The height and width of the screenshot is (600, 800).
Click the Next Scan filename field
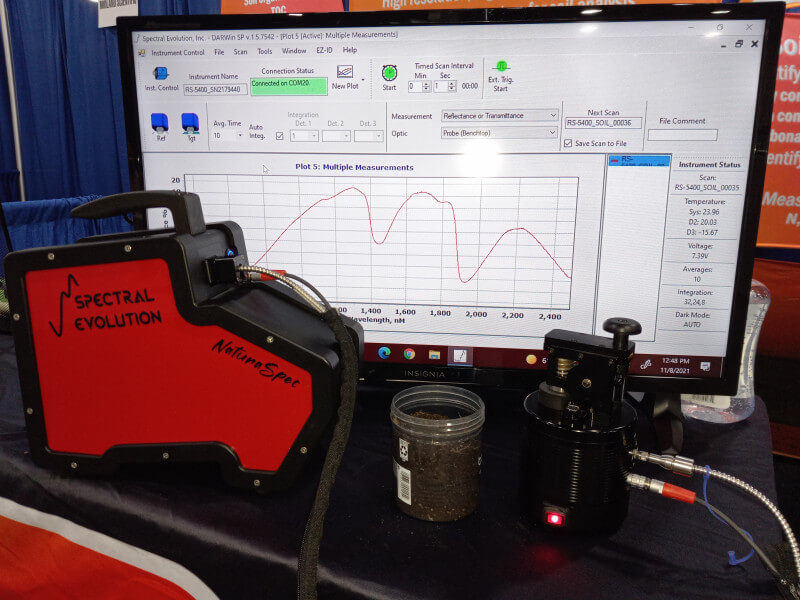pyautogui.click(x=603, y=122)
